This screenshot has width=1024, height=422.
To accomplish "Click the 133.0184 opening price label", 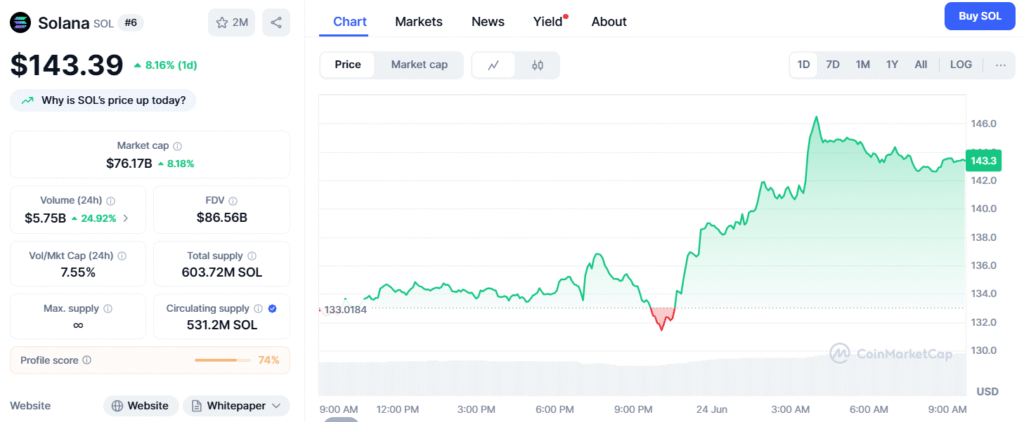I will (345, 310).
